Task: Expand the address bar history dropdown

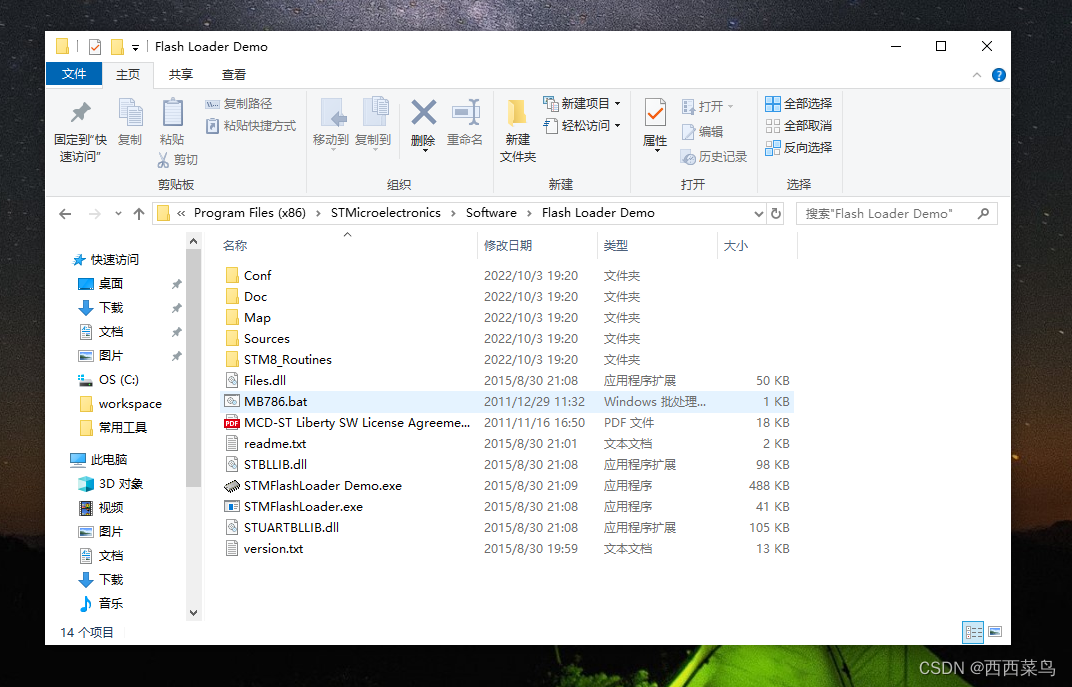Action: [758, 214]
